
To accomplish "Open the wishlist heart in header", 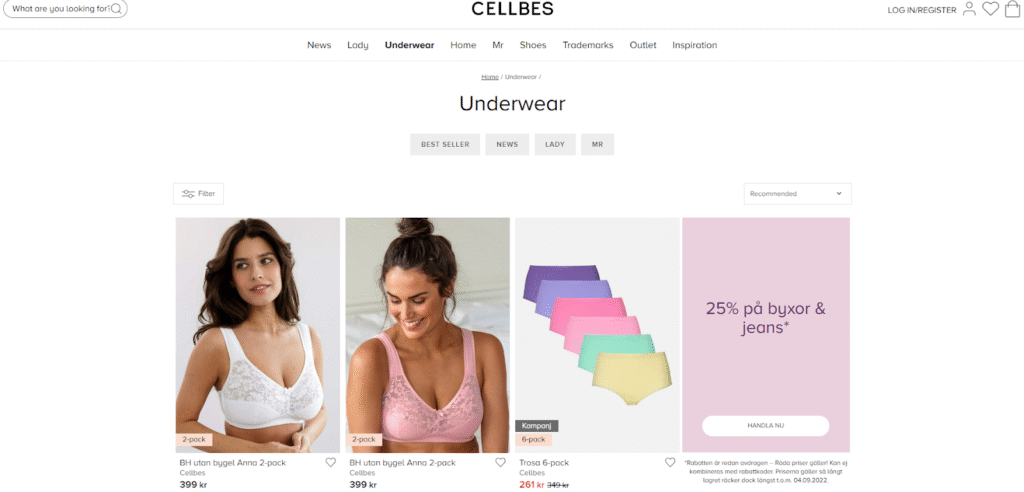I will click(991, 9).
